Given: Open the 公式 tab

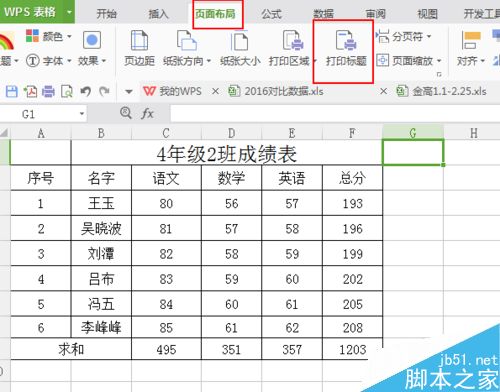Looking at the screenshot, I should click(x=271, y=14).
